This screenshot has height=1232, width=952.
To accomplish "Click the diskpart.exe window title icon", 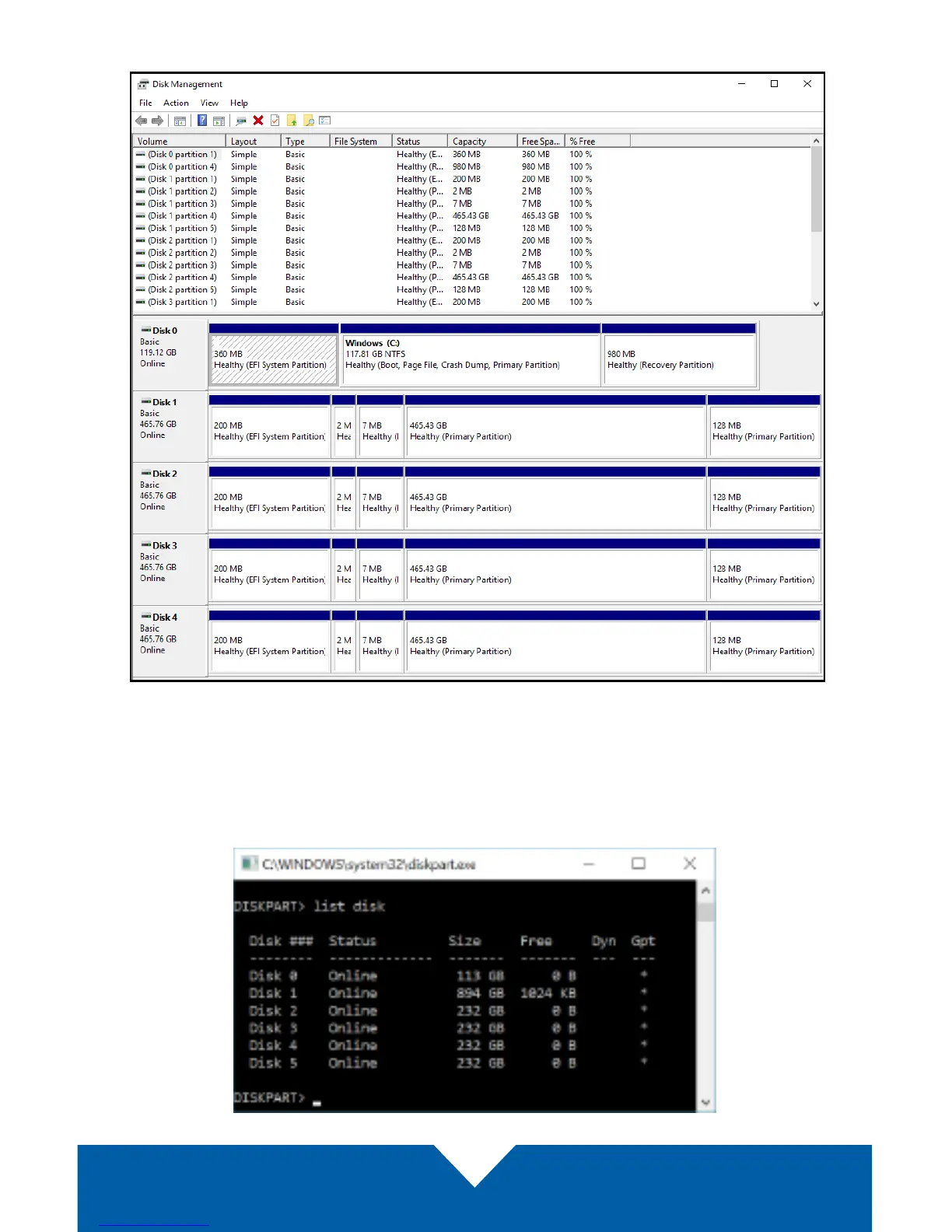I will (249, 863).
